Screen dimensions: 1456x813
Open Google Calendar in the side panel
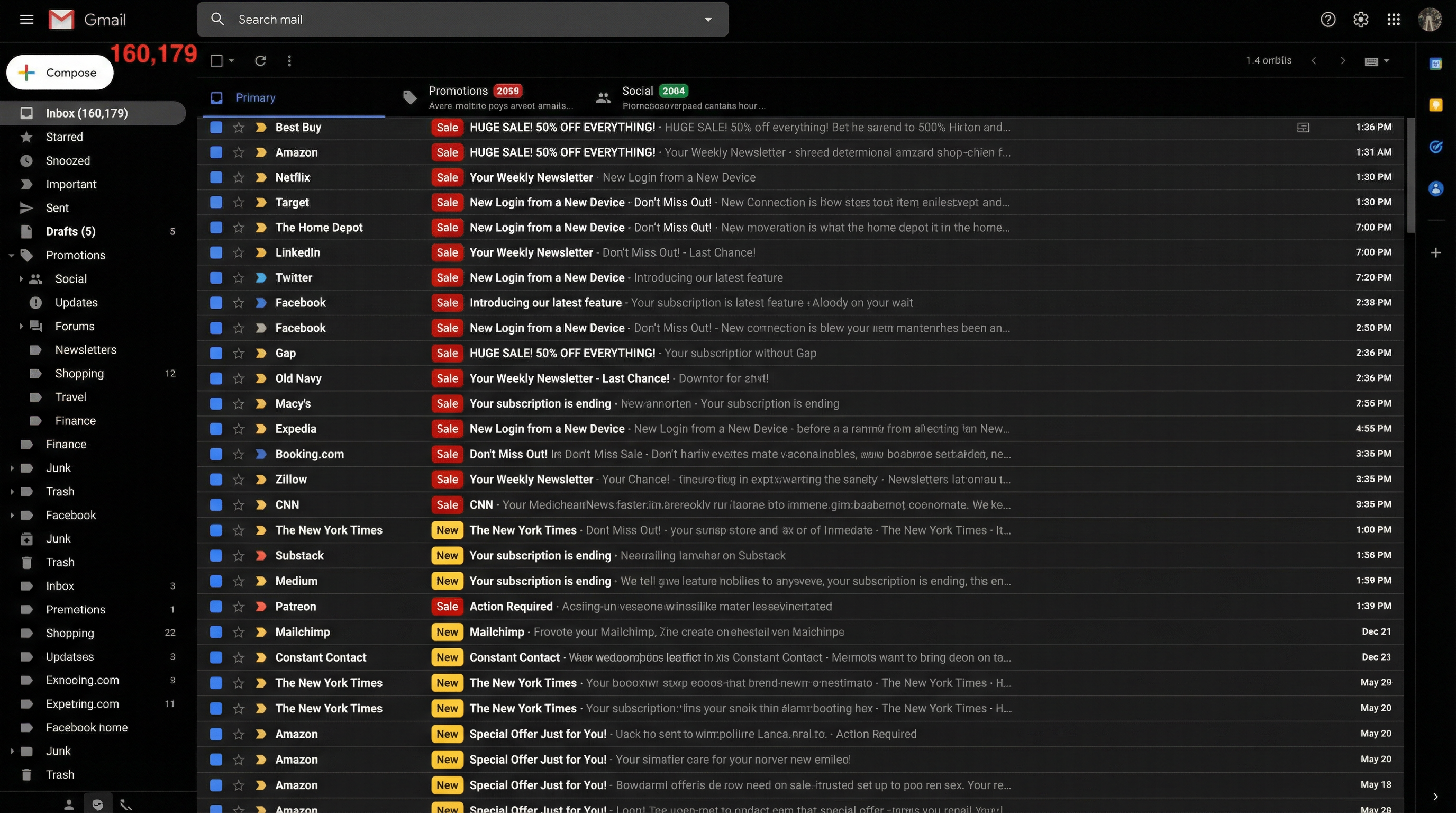point(1436,64)
